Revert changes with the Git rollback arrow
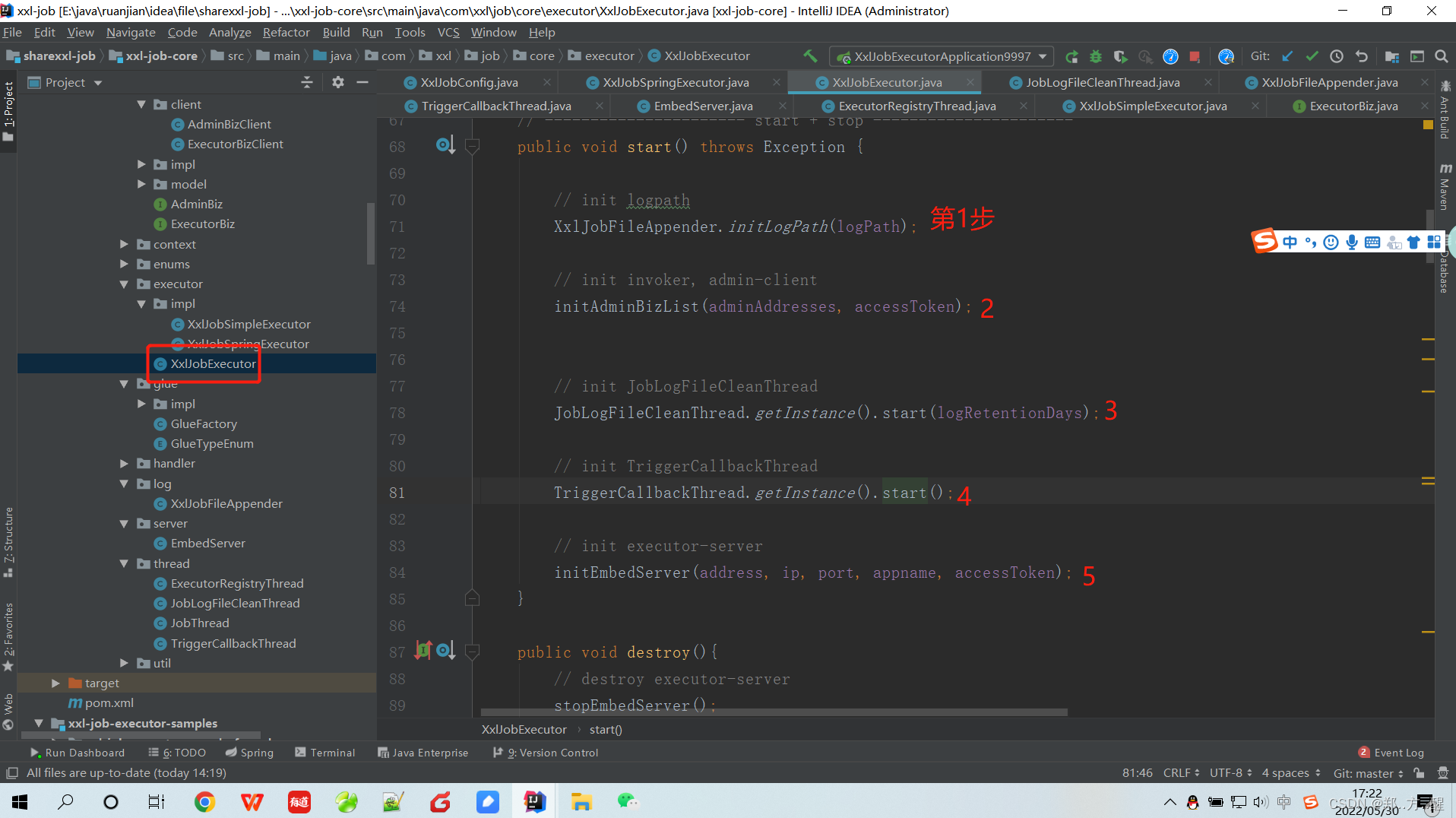 [x=1362, y=56]
